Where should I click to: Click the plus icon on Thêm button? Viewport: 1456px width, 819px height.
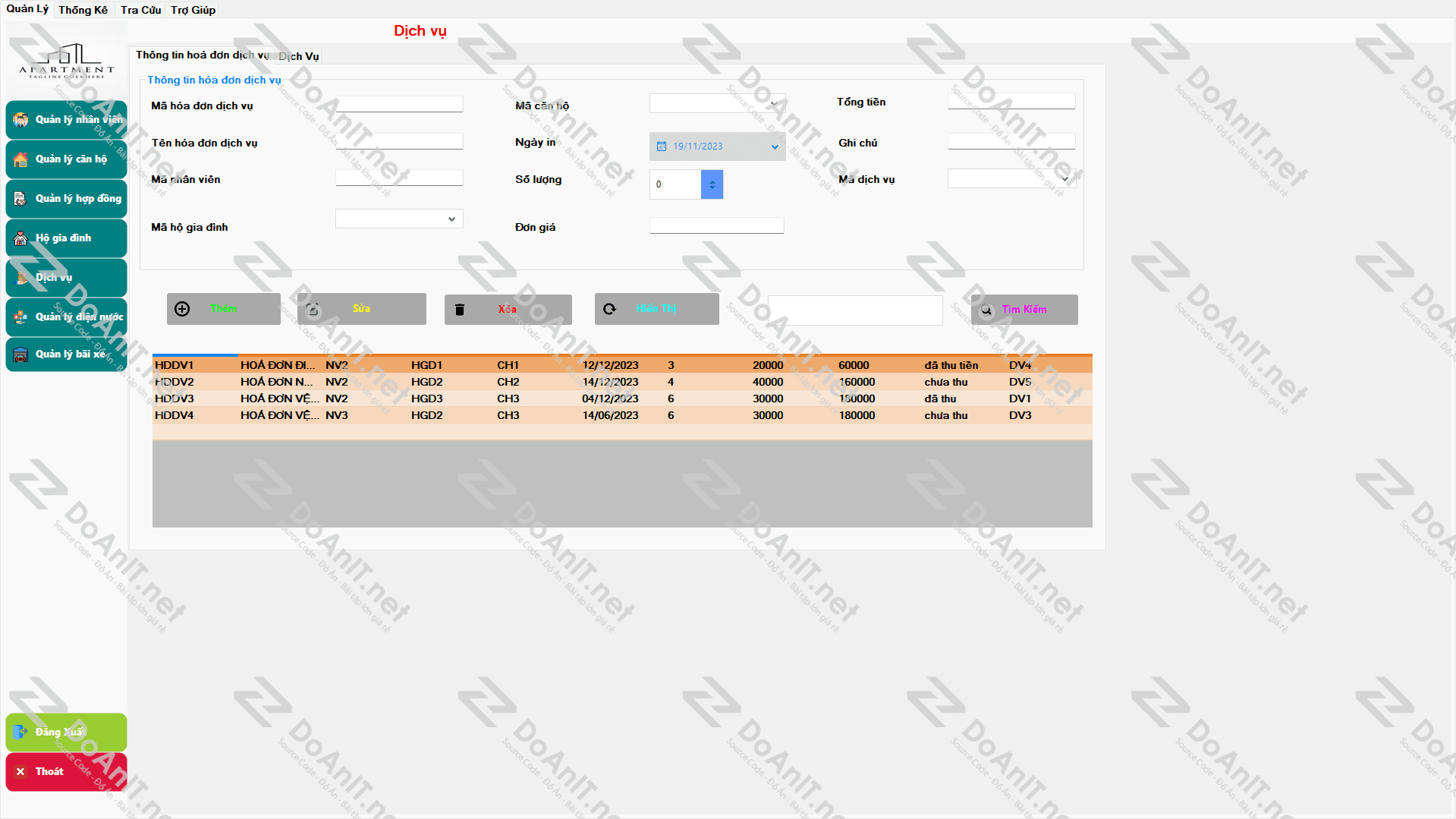pos(182,309)
